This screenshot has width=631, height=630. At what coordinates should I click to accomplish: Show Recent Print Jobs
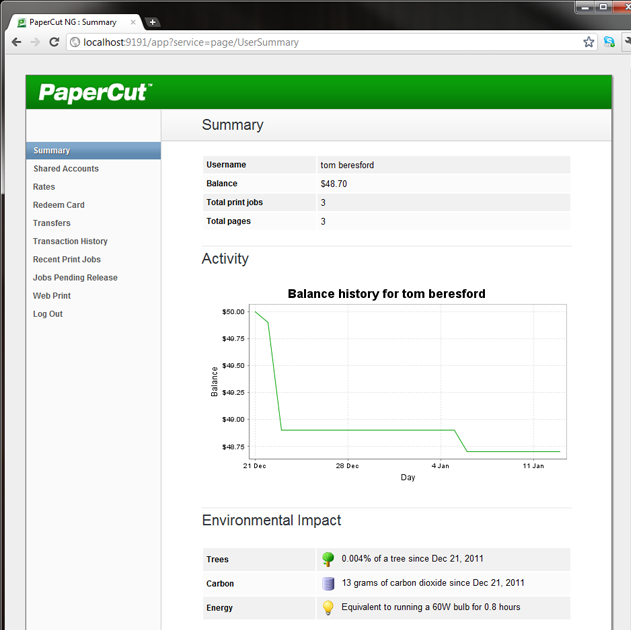point(67,259)
